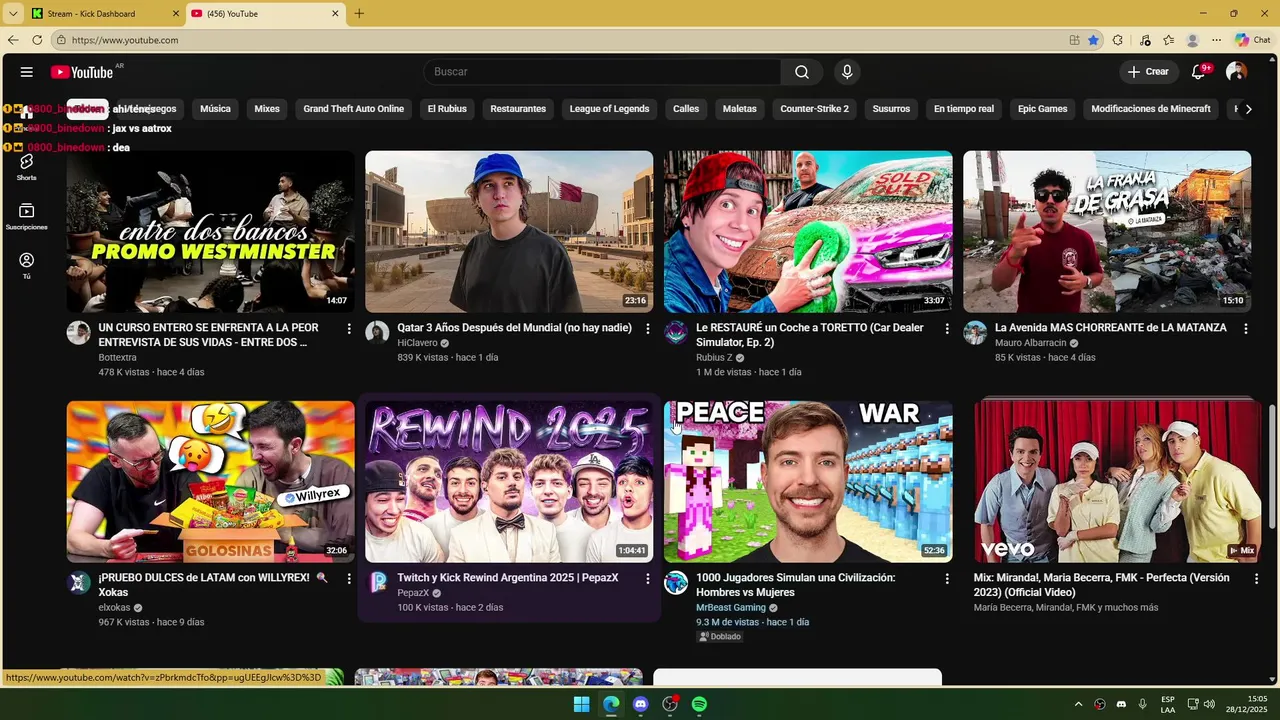Click the HiClavero channel avatar
This screenshot has width=1280, height=720.
[x=377, y=333]
